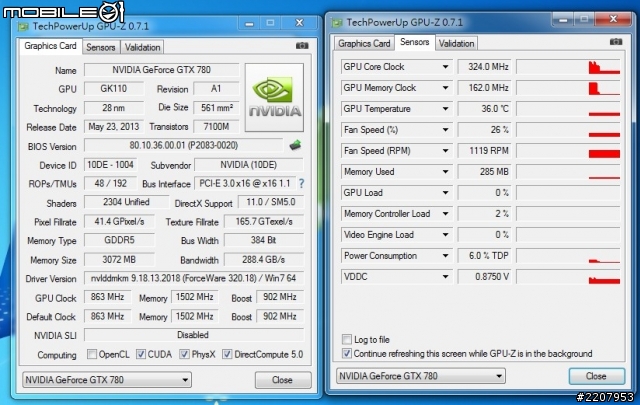Switch to Sensors tab in left window
Viewport: 640px width, 405px height.
(x=101, y=47)
